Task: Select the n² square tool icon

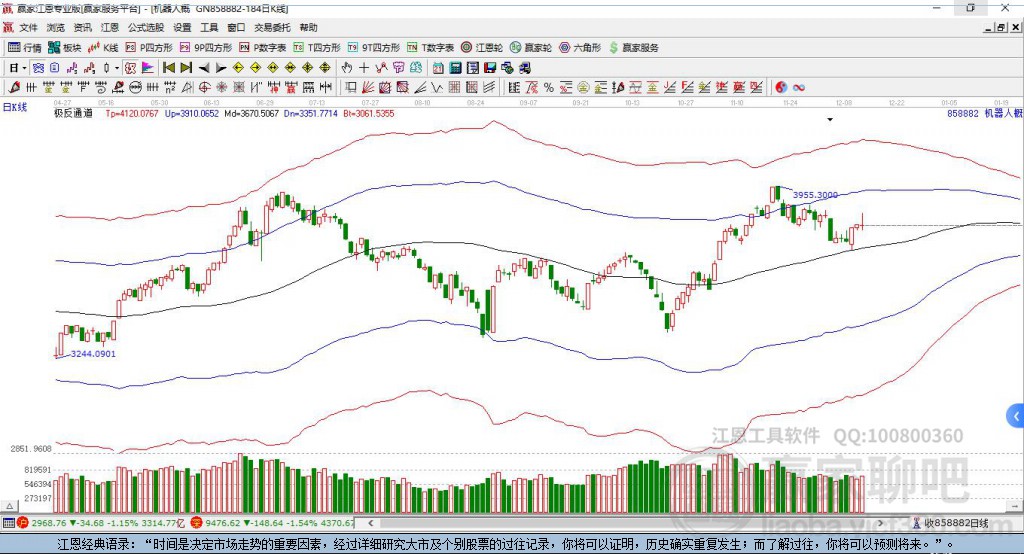Action: (x=170, y=87)
